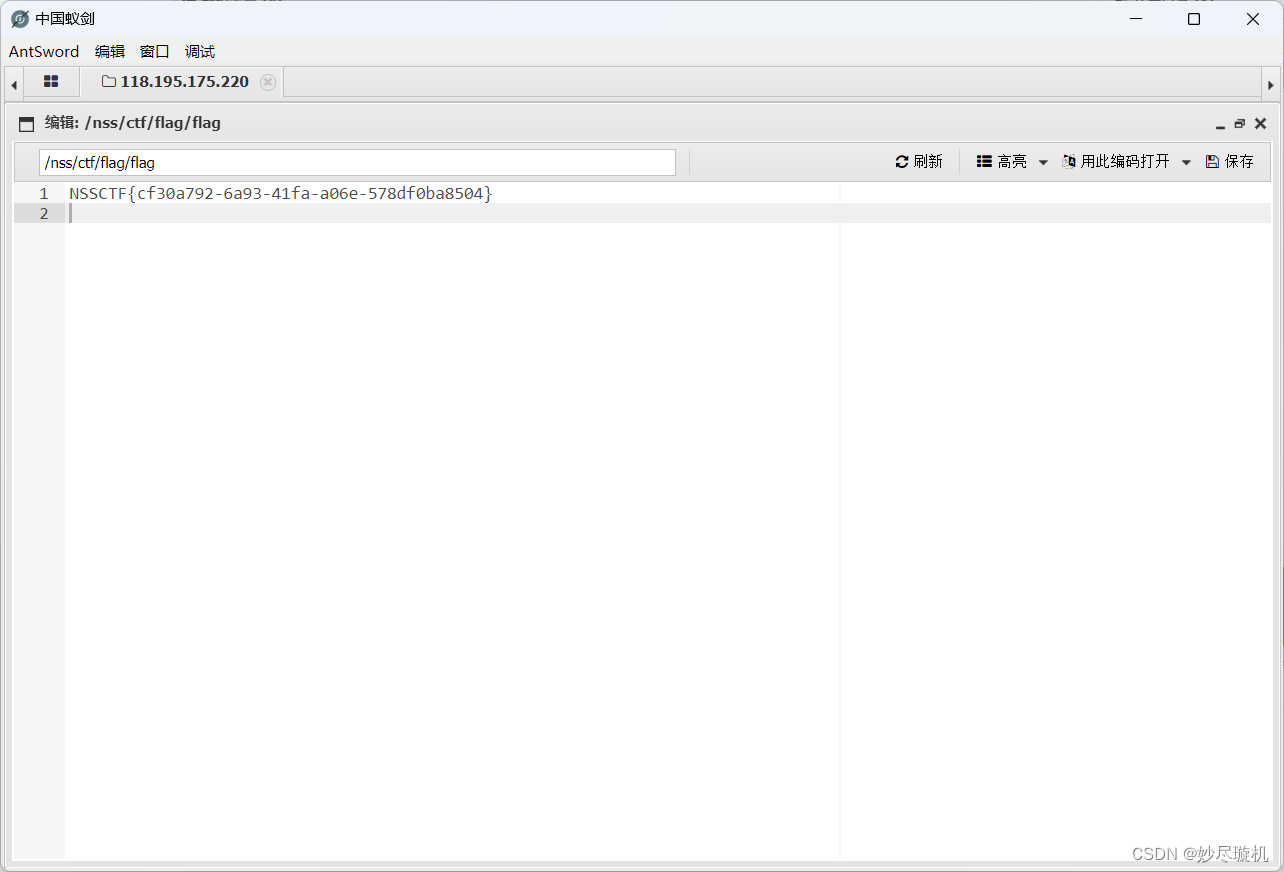Viewport: 1284px width, 872px height.
Task: Open the AntSword menu
Action: pos(44,52)
